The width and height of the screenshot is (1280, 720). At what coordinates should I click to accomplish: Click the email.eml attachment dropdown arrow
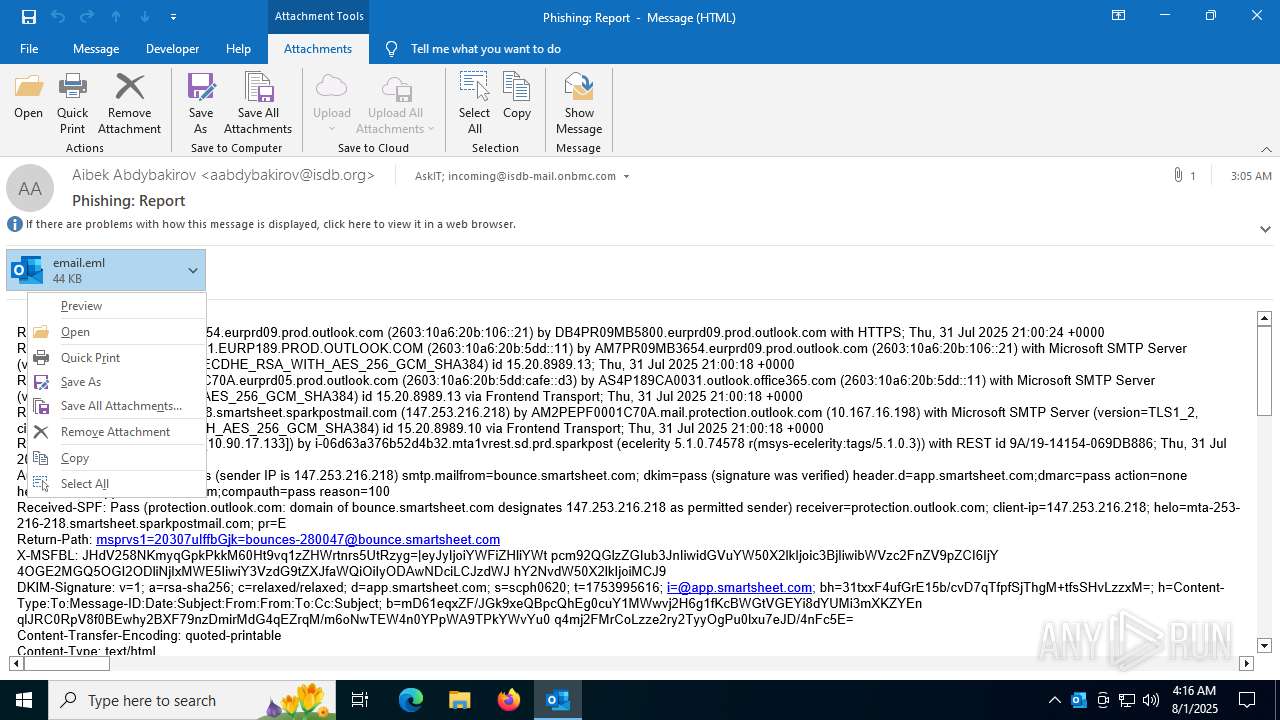click(x=192, y=270)
